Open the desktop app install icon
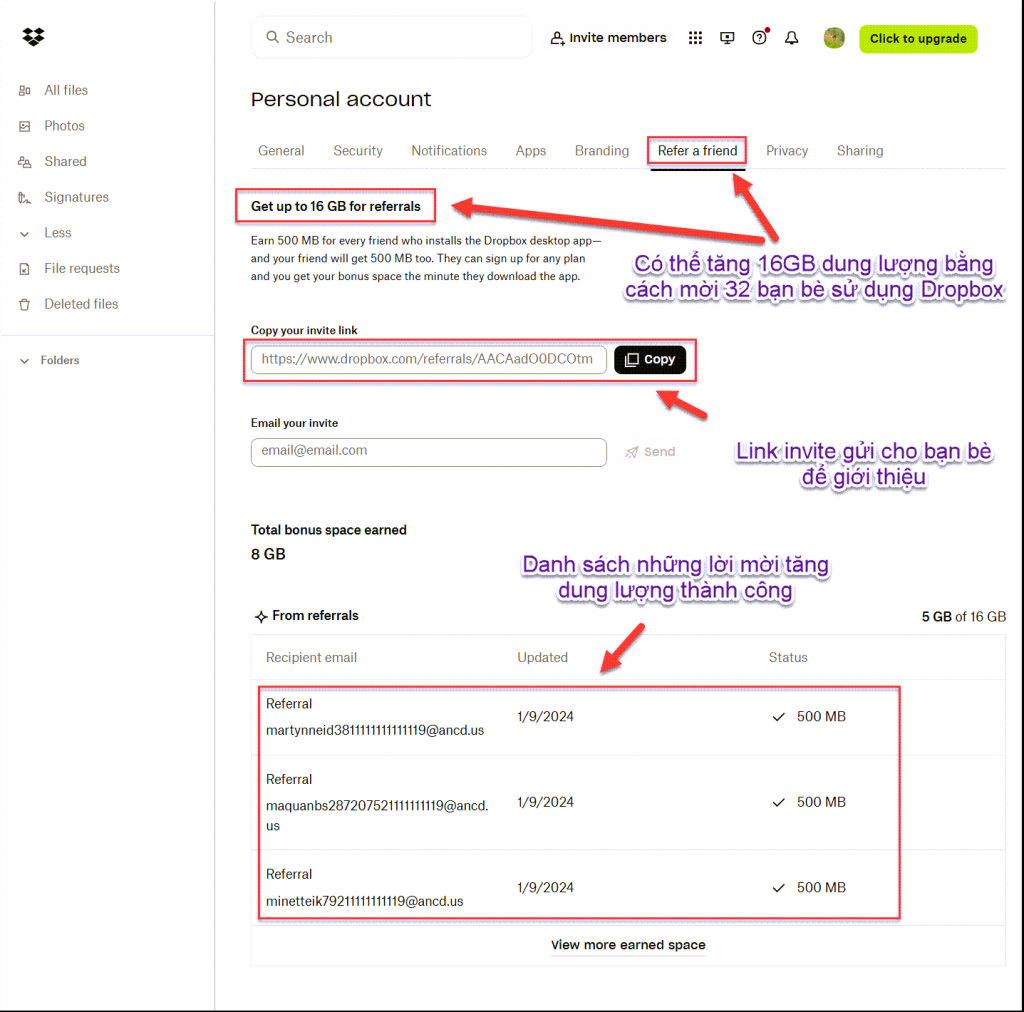The height and width of the screenshot is (1012, 1024). point(727,38)
